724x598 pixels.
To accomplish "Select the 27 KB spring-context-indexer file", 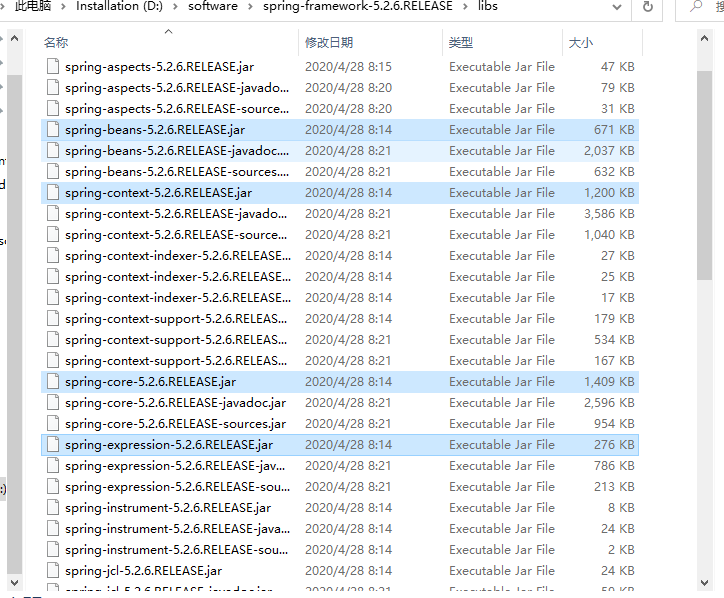I will [340, 256].
